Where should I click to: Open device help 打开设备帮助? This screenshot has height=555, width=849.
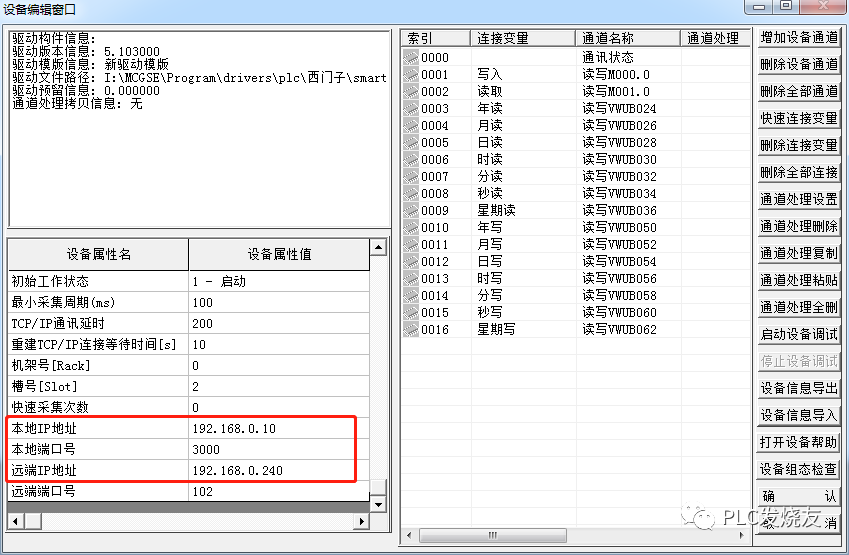tap(799, 442)
